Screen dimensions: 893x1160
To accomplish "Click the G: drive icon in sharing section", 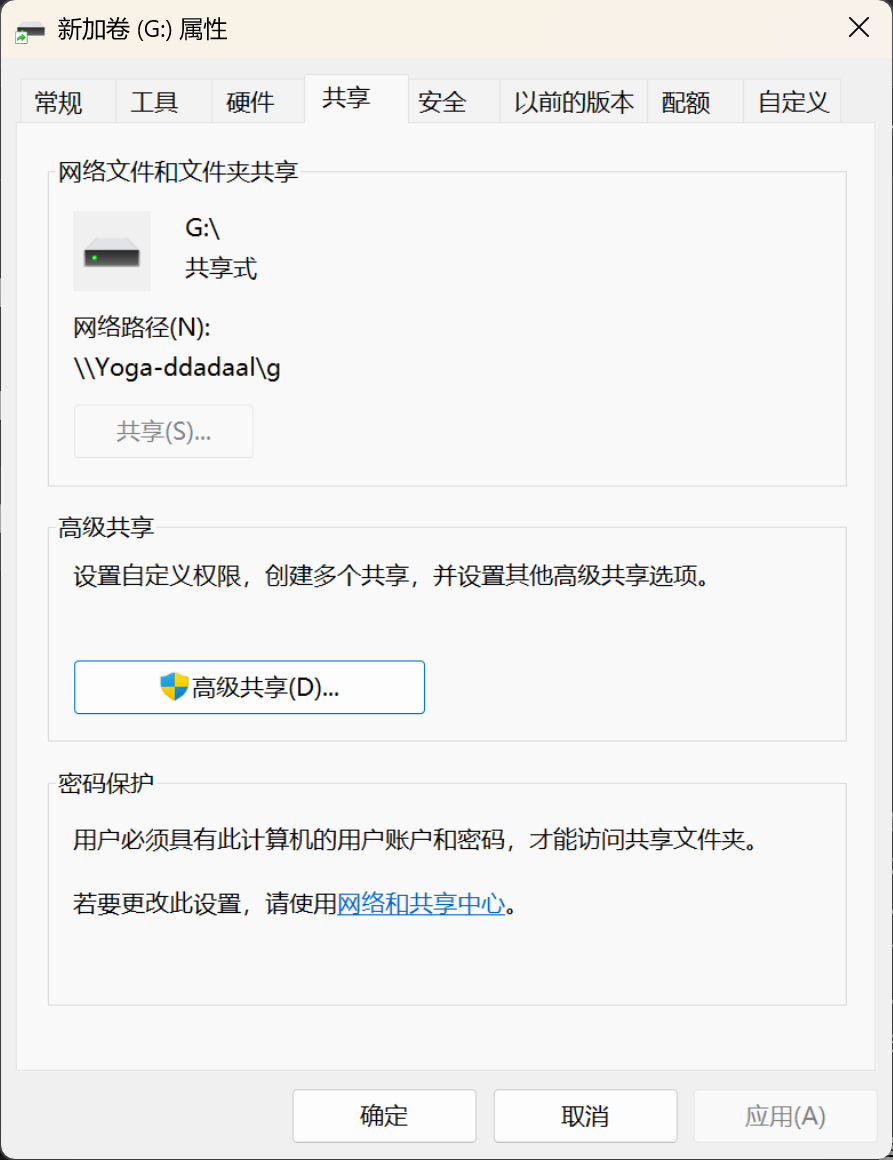I will (x=112, y=252).
